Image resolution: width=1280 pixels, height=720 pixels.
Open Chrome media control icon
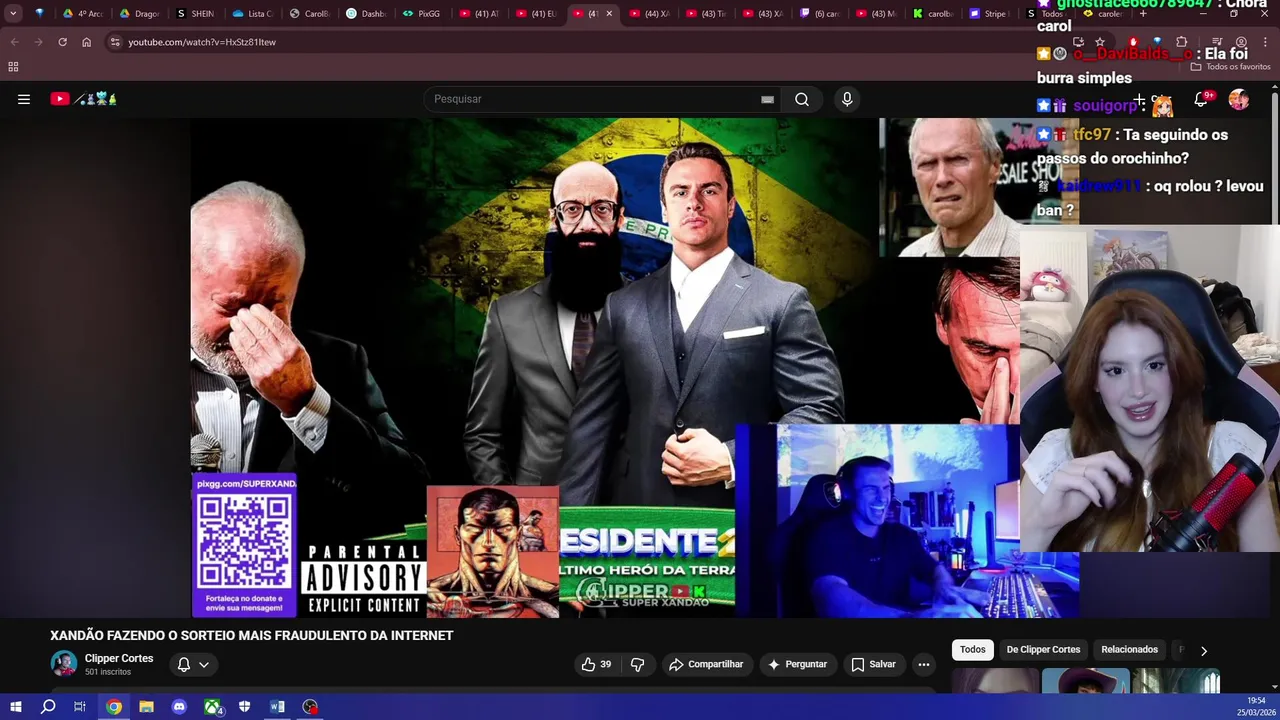1217,42
